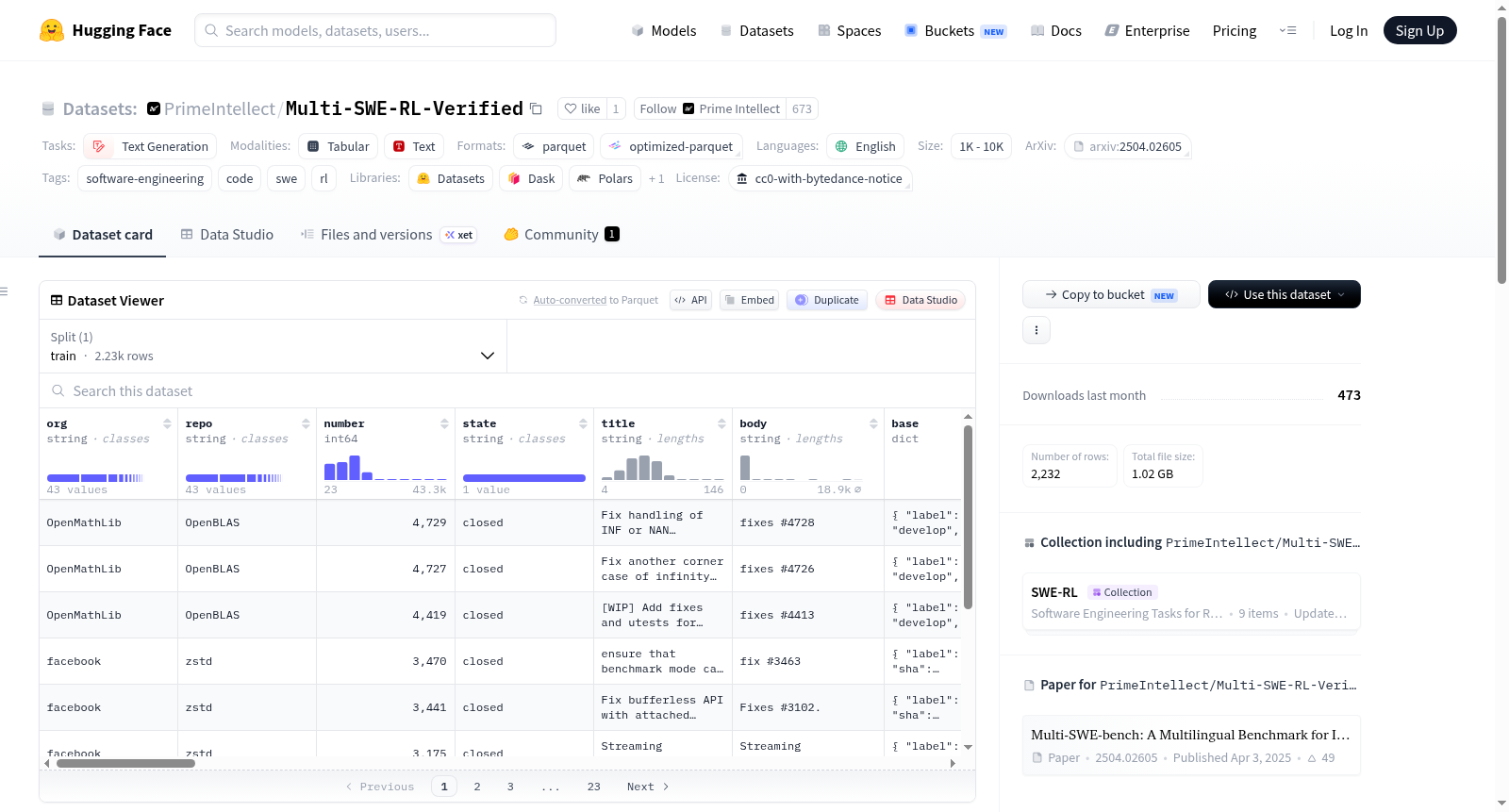This screenshot has height=812, width=1509.
Task: Go to Datasets in top navigation
Action: pyautogui.click(x=757, y=30)
